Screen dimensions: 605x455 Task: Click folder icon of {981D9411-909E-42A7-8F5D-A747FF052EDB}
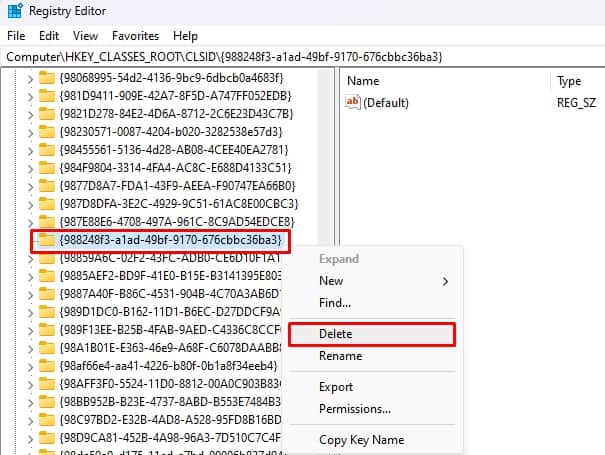pyautogui.click(x=47, y=96)
